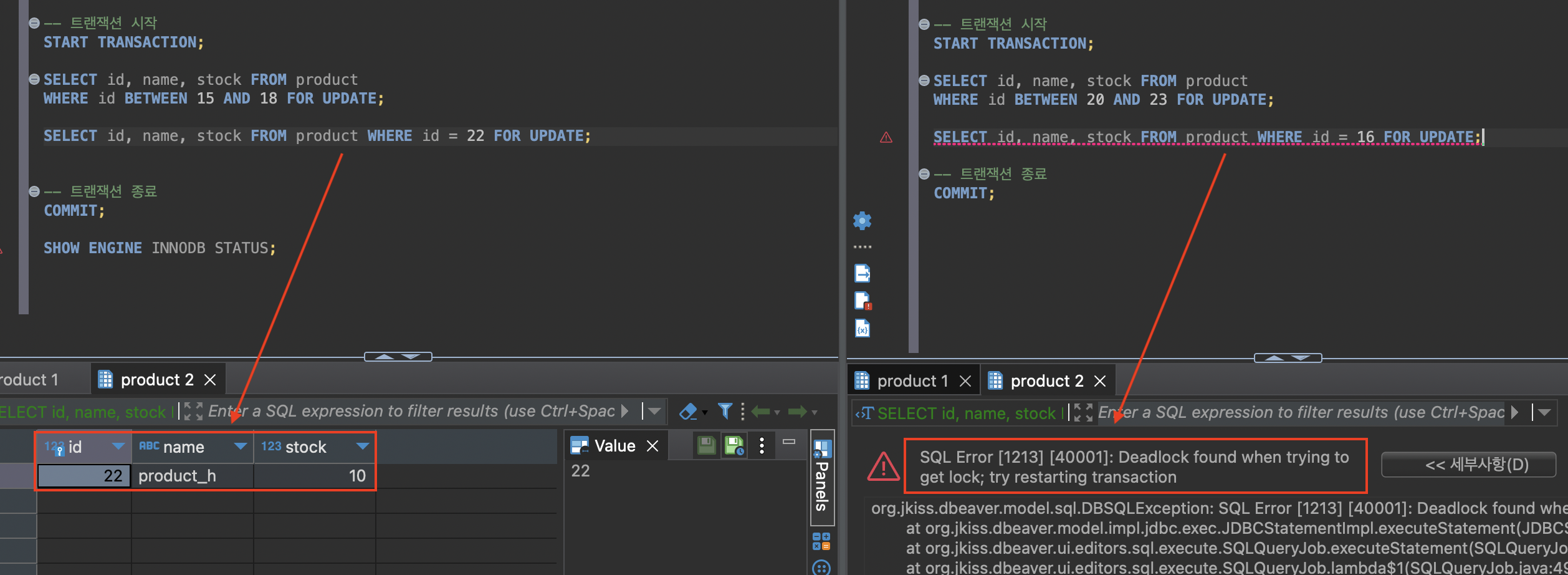Collapse the right 트랜잭션 종료 COMMIT block
Screen dimensions: 1568x575
(924, 174)
